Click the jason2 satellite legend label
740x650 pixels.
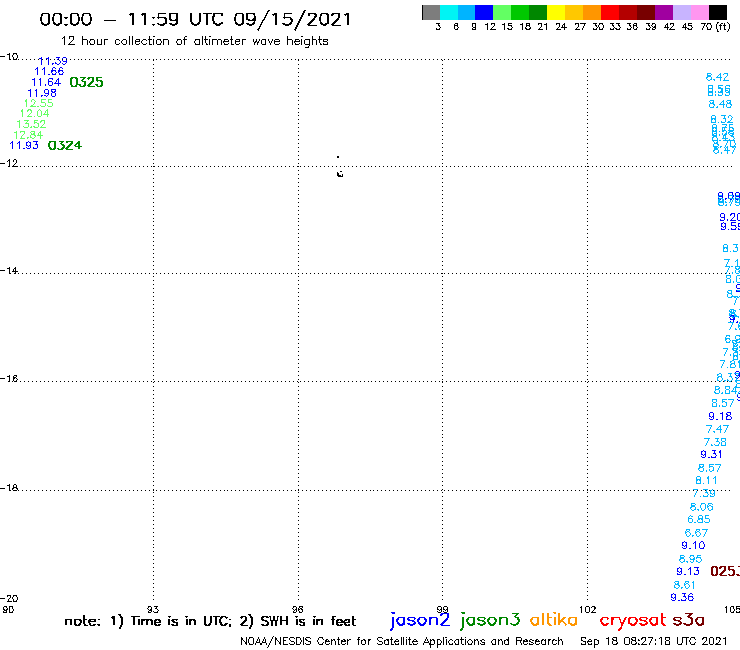pos(420,620)
